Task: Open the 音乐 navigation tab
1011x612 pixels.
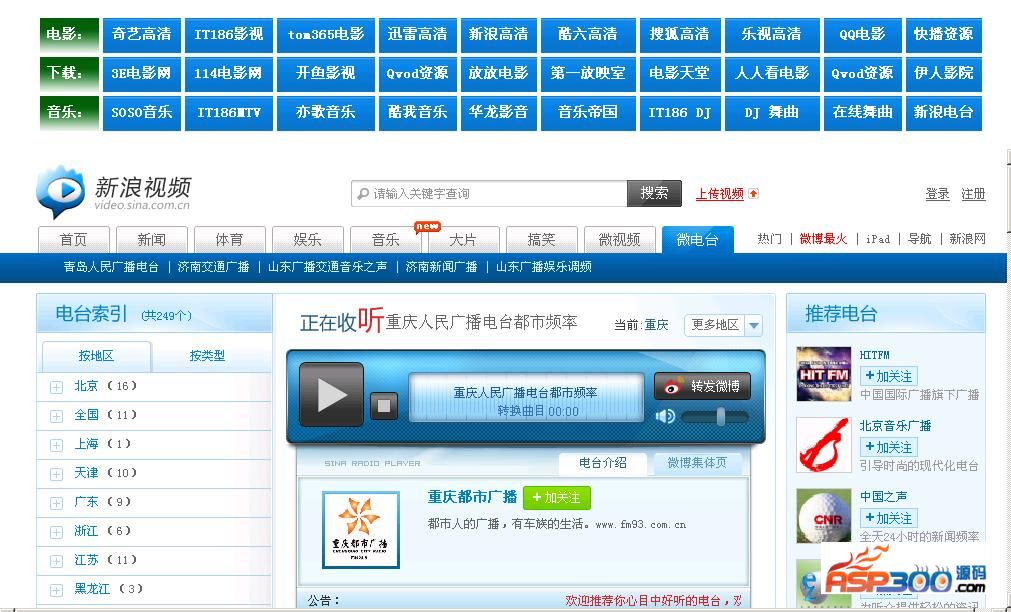Action: click(386, 240)
